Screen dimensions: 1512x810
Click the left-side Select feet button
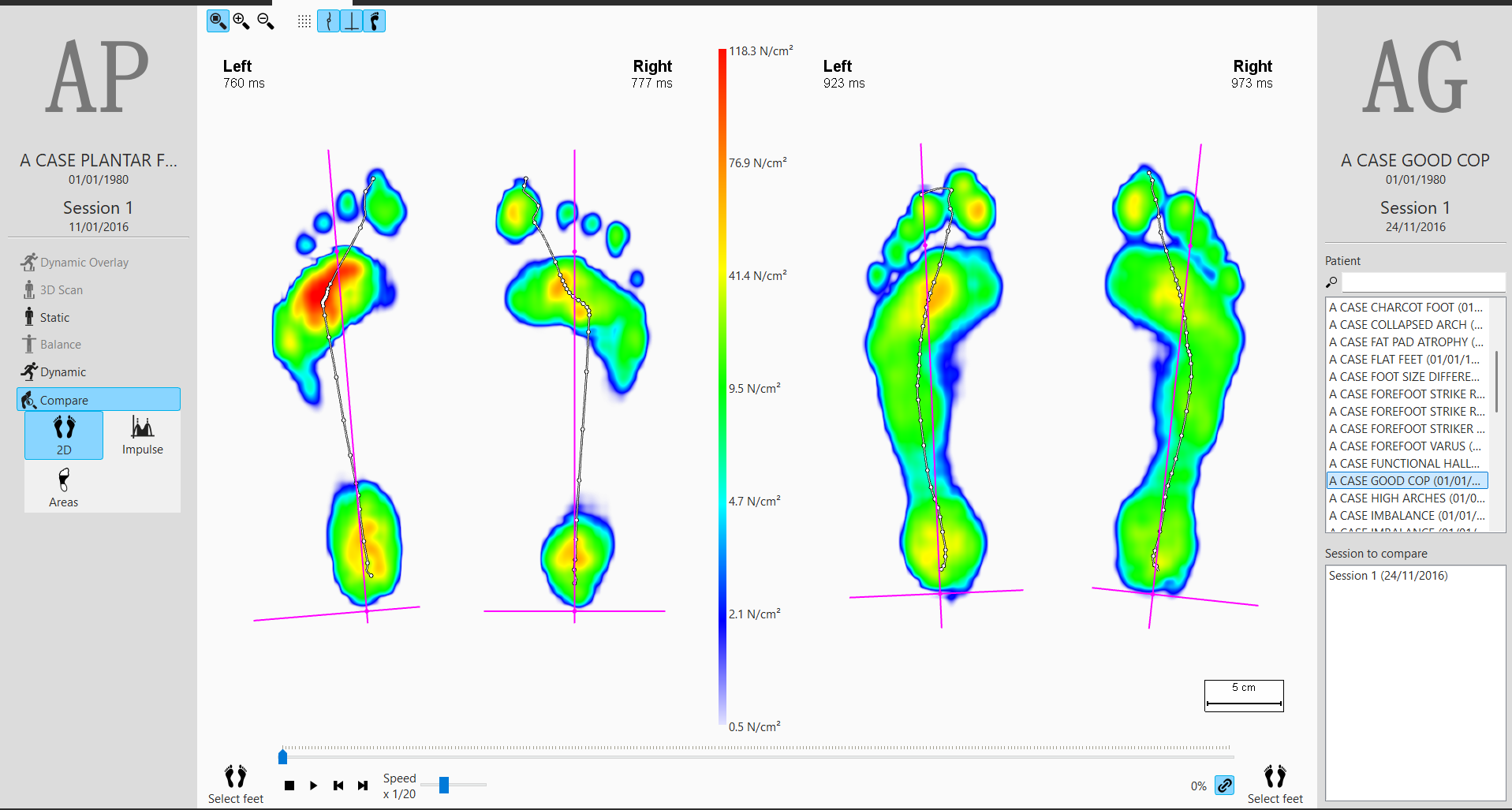coord(236,785)
